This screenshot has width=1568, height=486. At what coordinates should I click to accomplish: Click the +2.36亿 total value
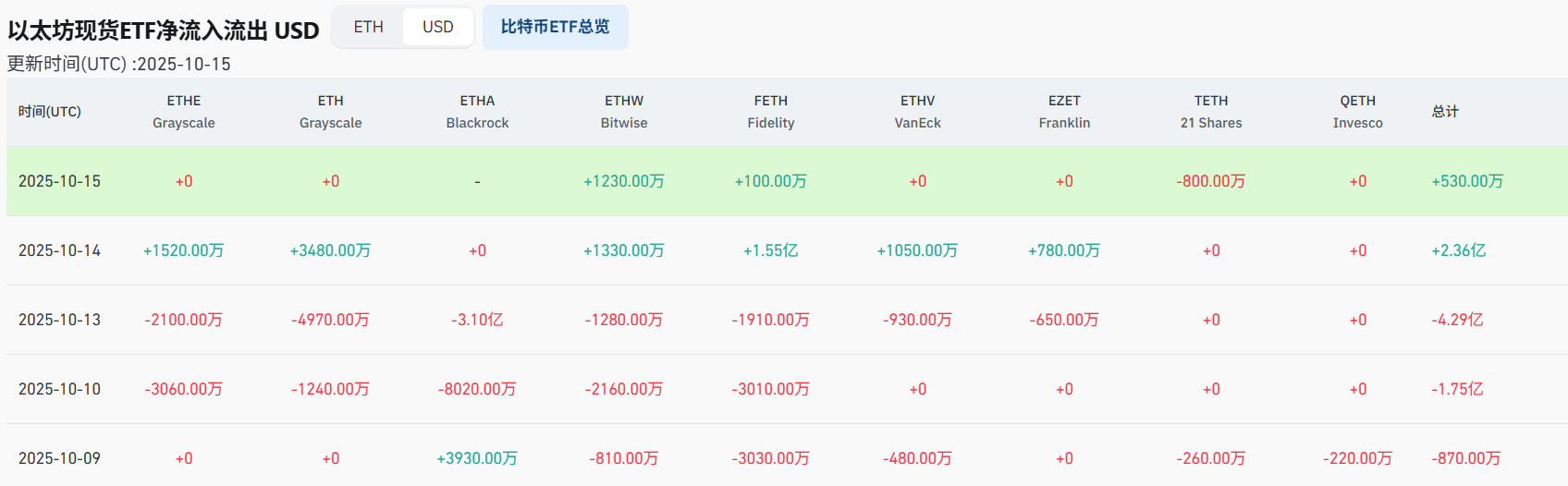pyautogui.click(x=1458, y=250)
